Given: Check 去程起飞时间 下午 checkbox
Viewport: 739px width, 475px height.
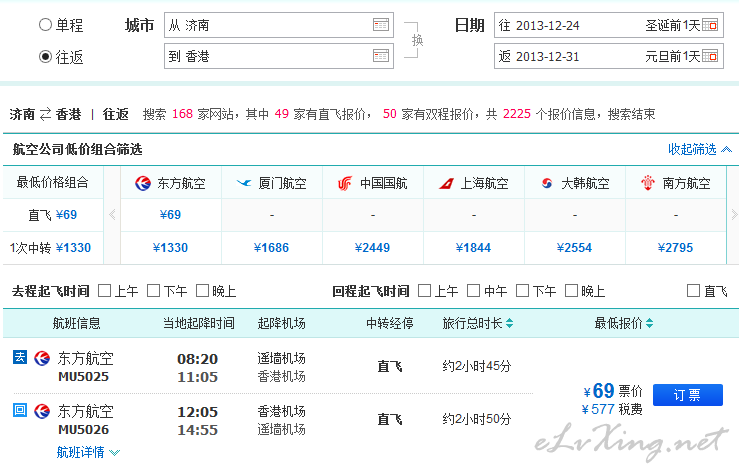Looking at the screenshot, I should tap(154, 291).
